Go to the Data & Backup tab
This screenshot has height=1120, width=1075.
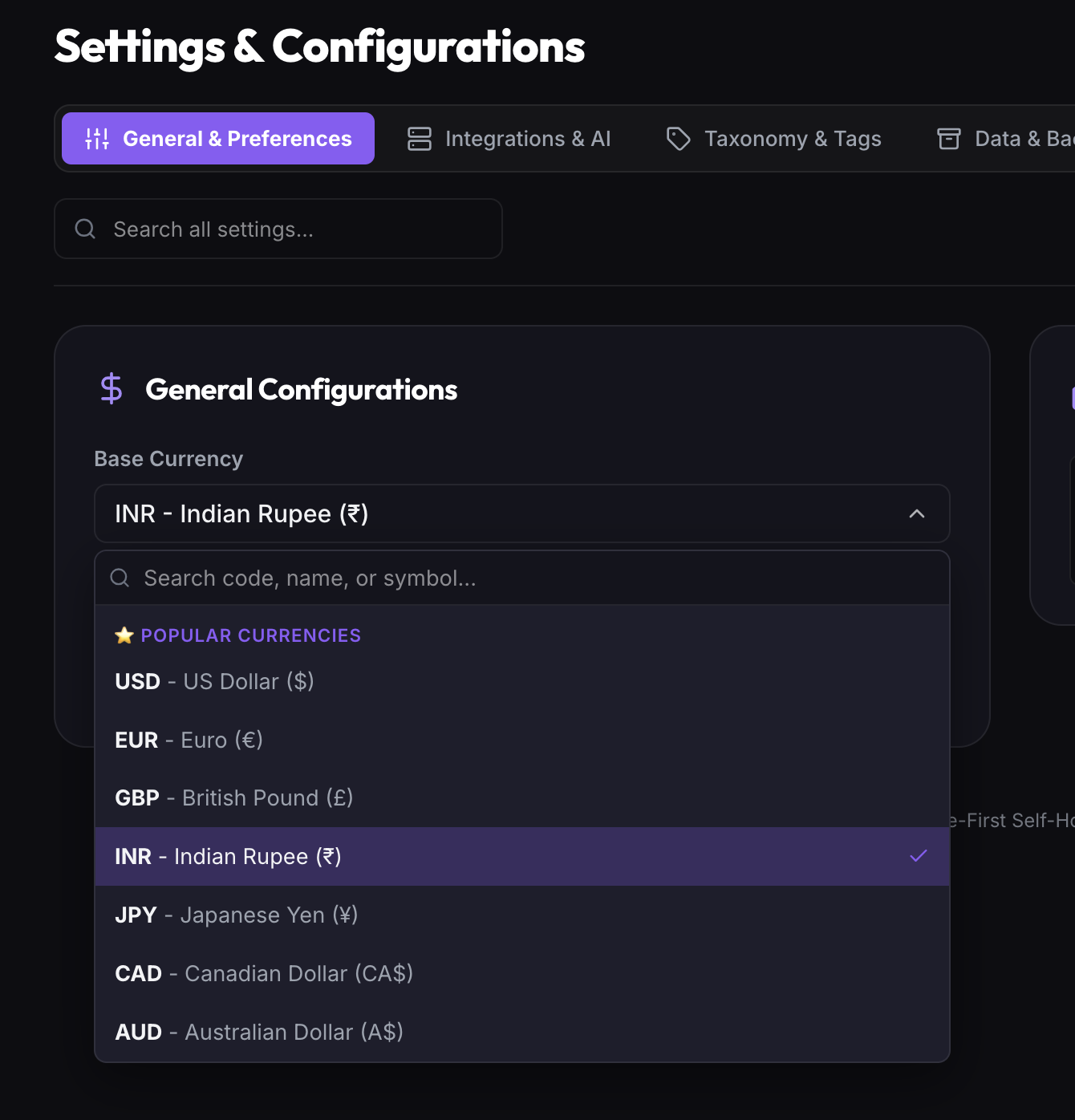[x=1004, y=139]
